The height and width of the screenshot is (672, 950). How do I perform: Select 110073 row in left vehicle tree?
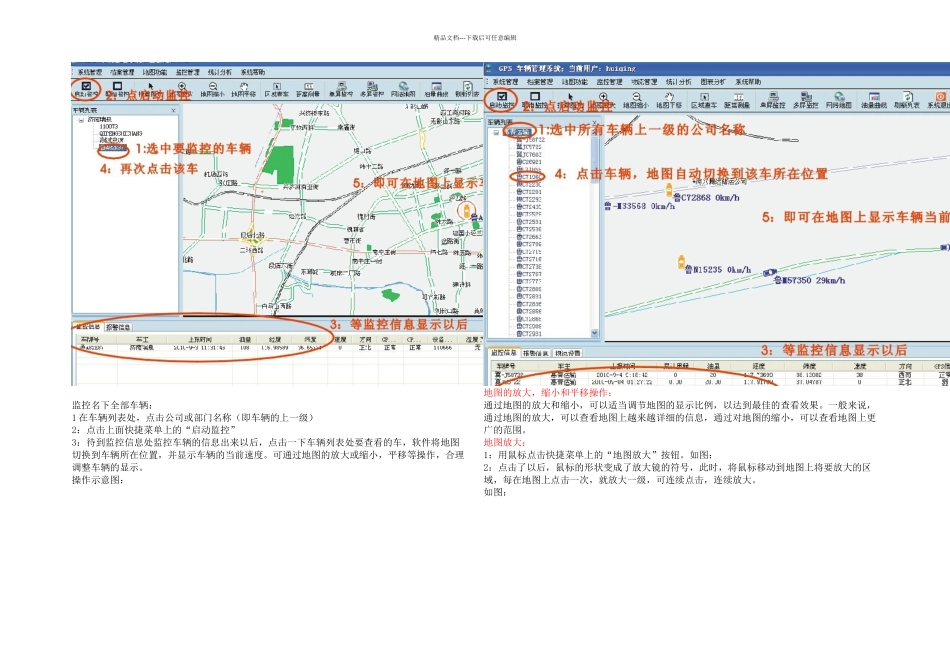(x=108, y=127)
